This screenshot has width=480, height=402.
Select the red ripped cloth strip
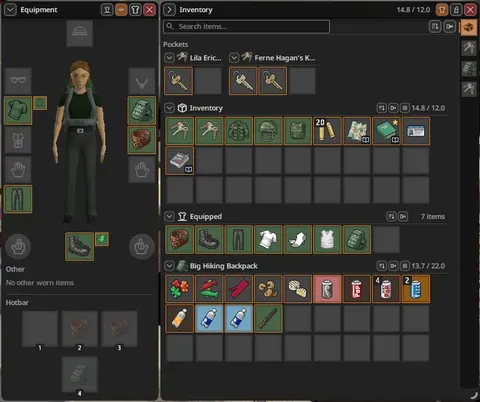click(239, 289)
